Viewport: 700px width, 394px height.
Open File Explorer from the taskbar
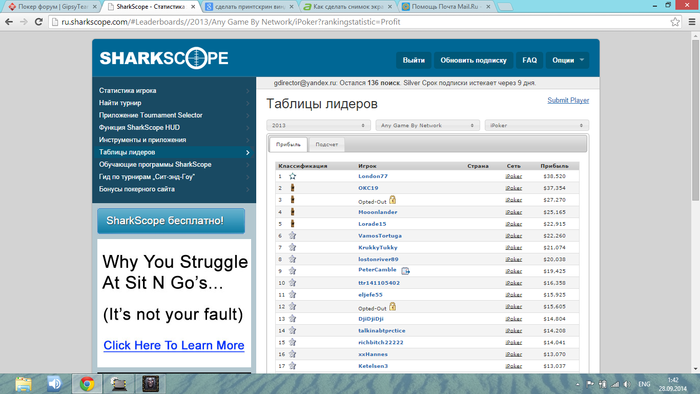point(24,384)
